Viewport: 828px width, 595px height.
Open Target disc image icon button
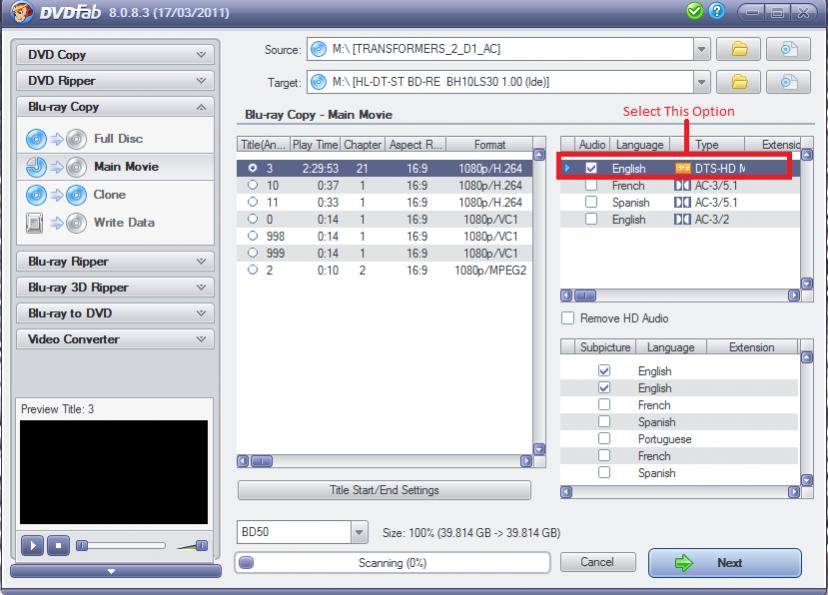coord(788,82)
